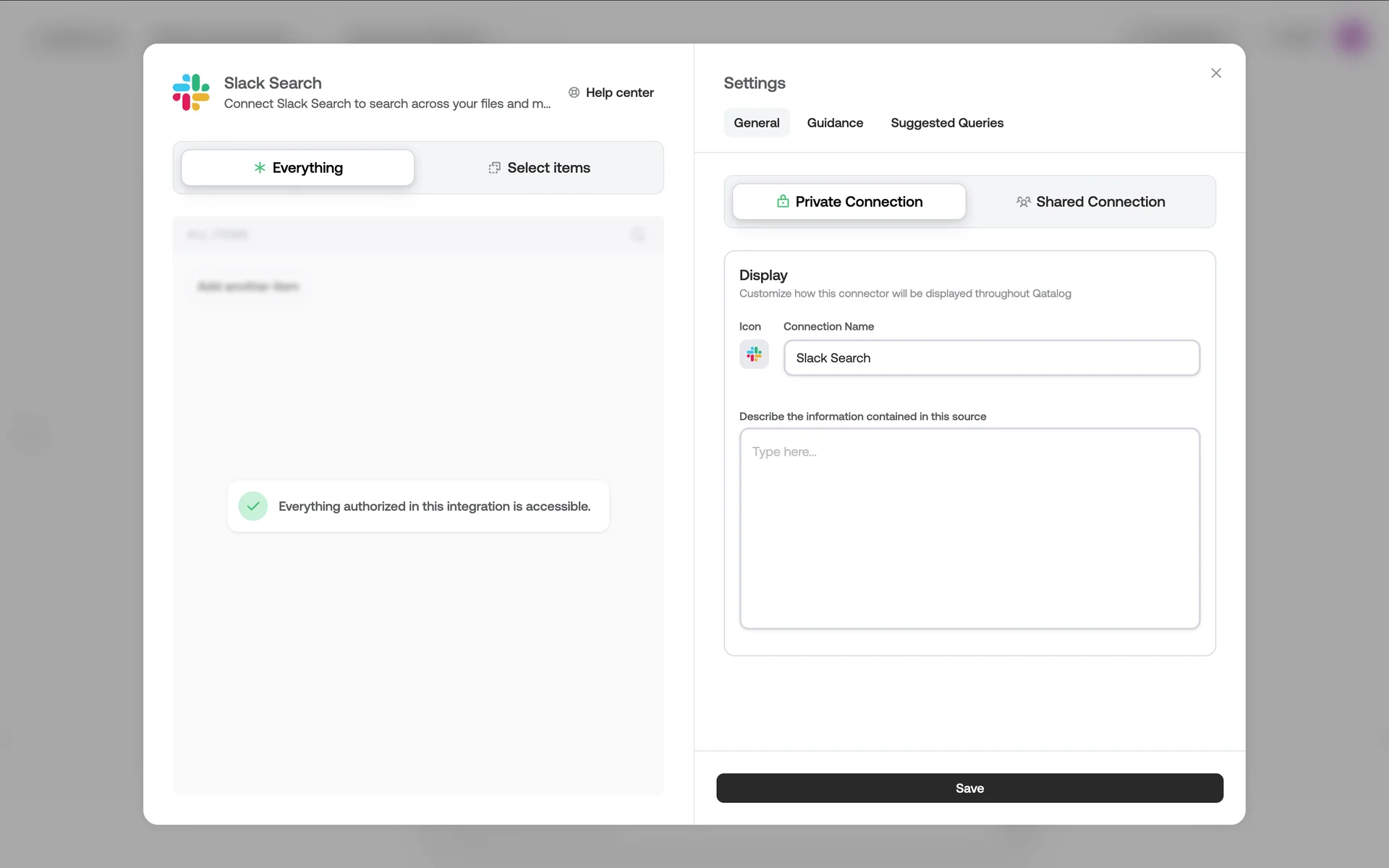Click the Select items copy icon
The image size is (1389, 868).
[494, 168]
